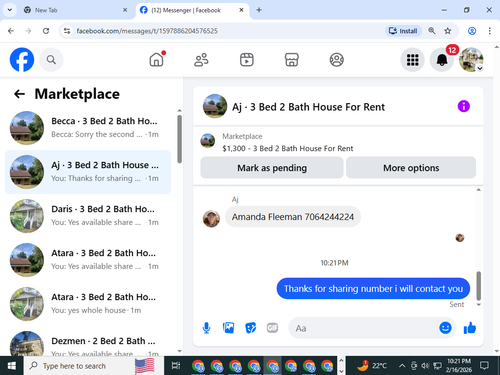500x375 pixels.
Task: Open the Marketplace storefront icon
Action: click(x=292, y=60)
